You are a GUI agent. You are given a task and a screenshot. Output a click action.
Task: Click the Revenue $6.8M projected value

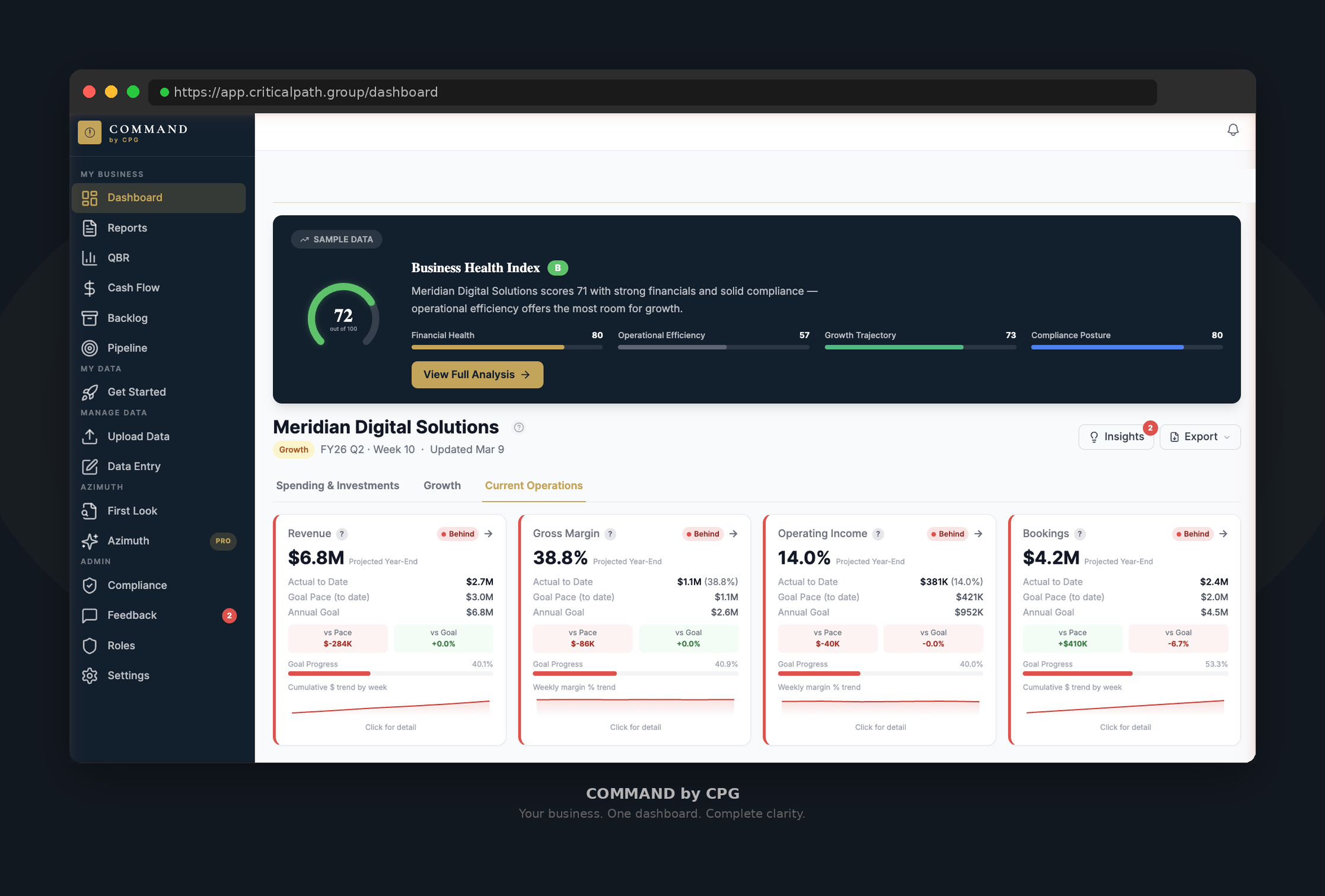pyautogui.click(x=316, y=558)
